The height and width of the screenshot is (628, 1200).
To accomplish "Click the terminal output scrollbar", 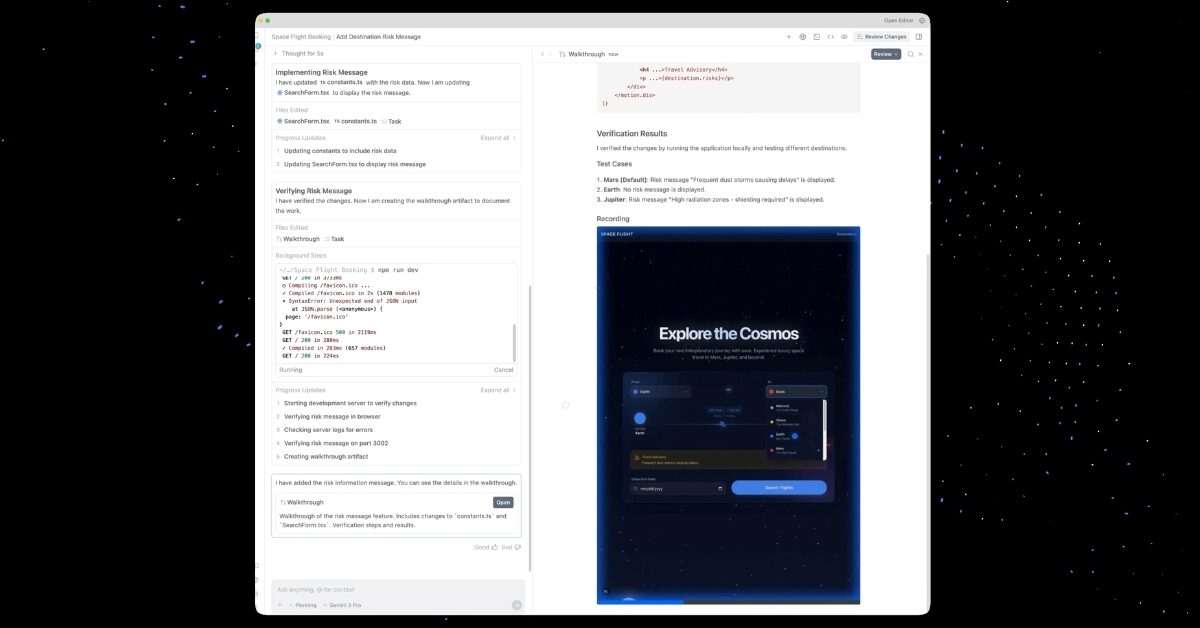I will tap(516, 343).
